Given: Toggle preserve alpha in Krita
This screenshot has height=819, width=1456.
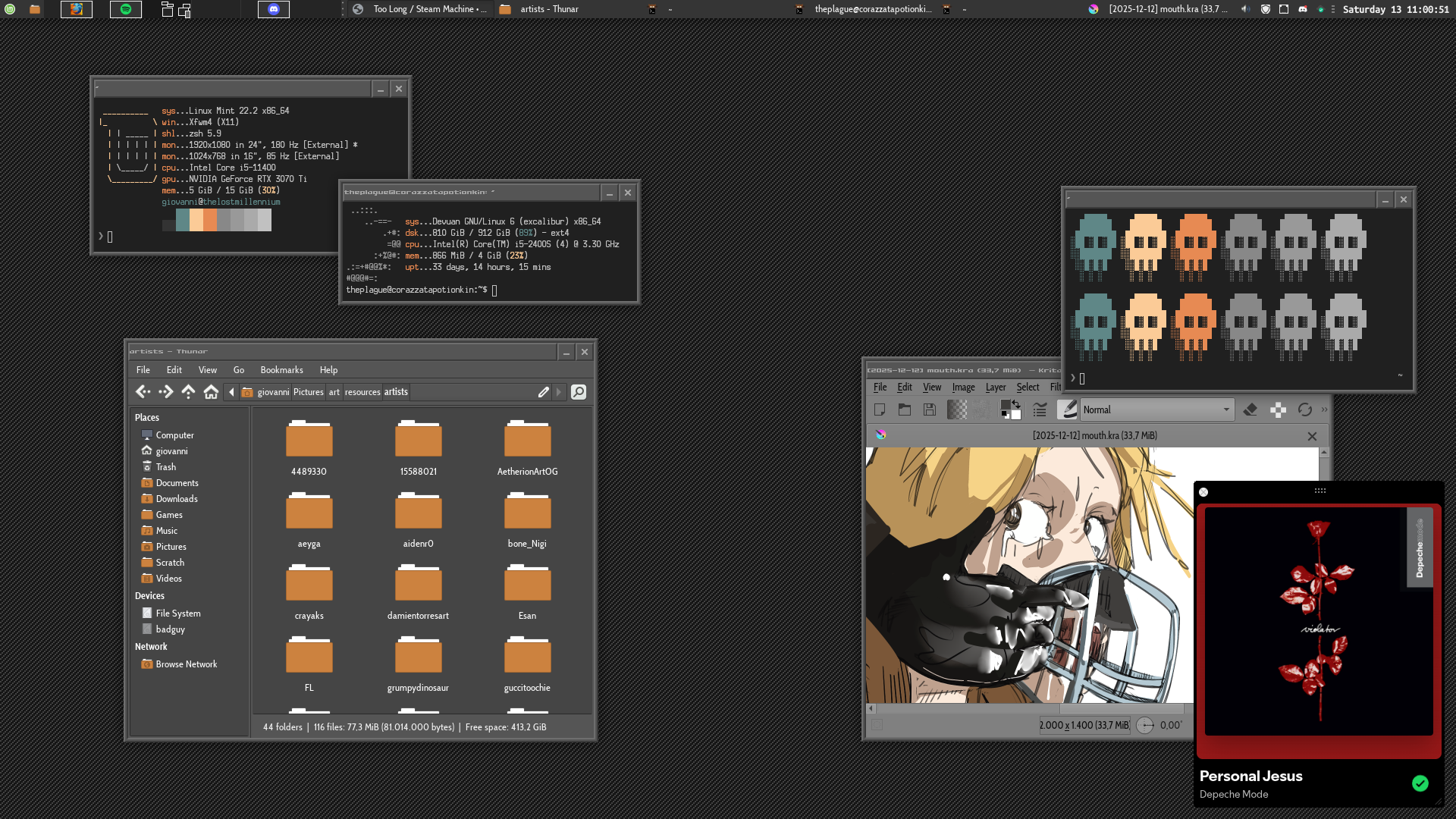Looking at the screenshot, I should point(1278,409).
